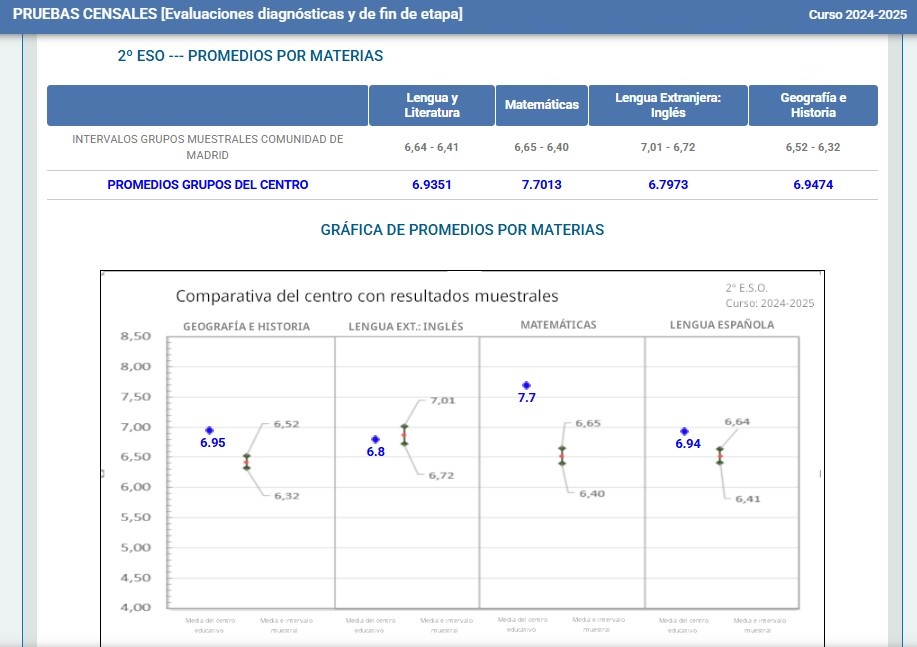Click the Lengua y Literatura column header
Image resolution: width=917 pixels, height=647 pixels.
click(432, 105)
